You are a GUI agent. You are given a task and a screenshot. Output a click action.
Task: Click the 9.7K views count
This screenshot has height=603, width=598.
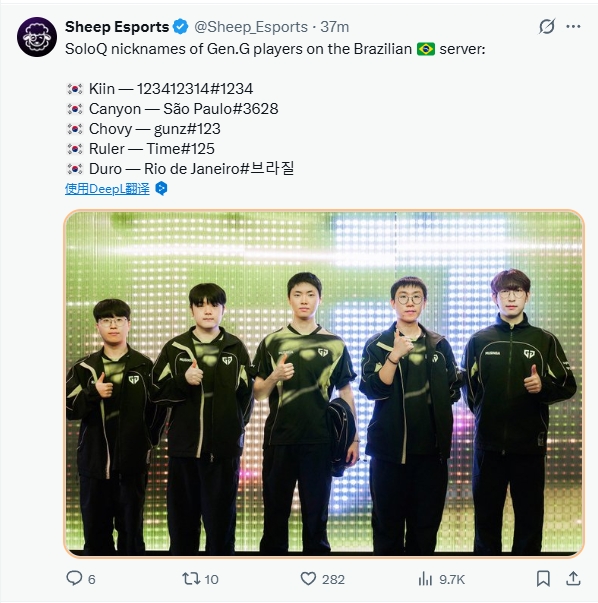tap(452, 580)
